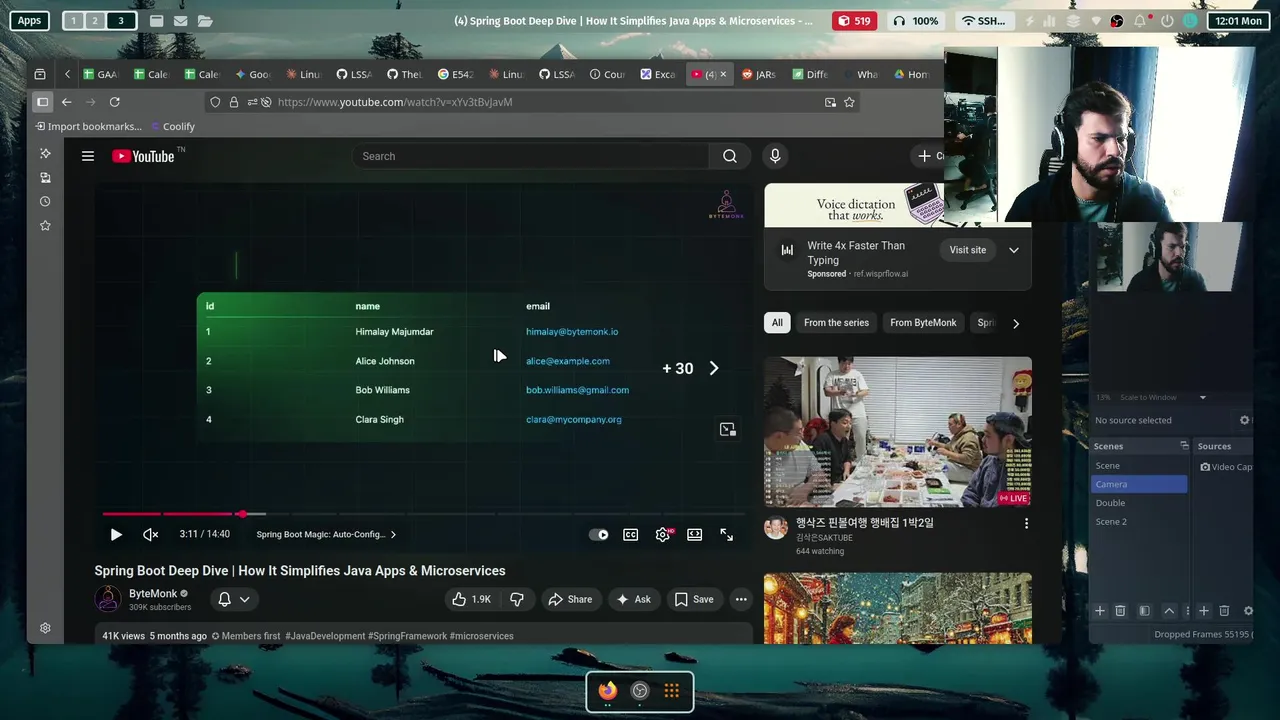Click the miniplayer overlay icon on the video

pyautogui.click(x=728, y=429)
